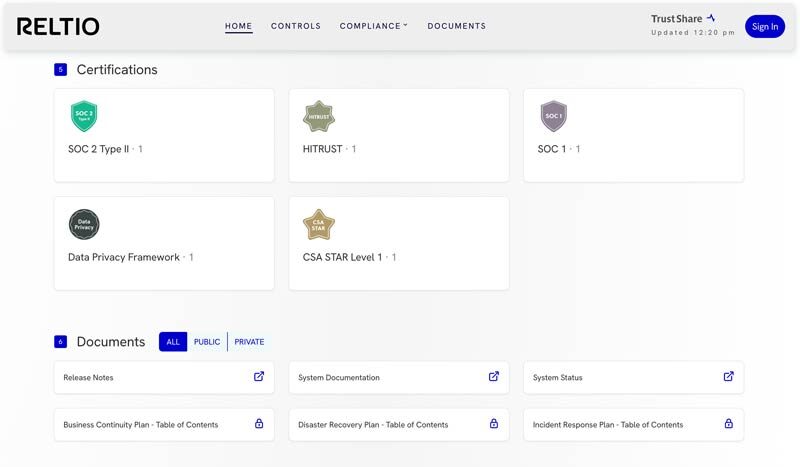Select the PRIVATE documents filter
Screen dimensions: 800x467
click(249, 342)
